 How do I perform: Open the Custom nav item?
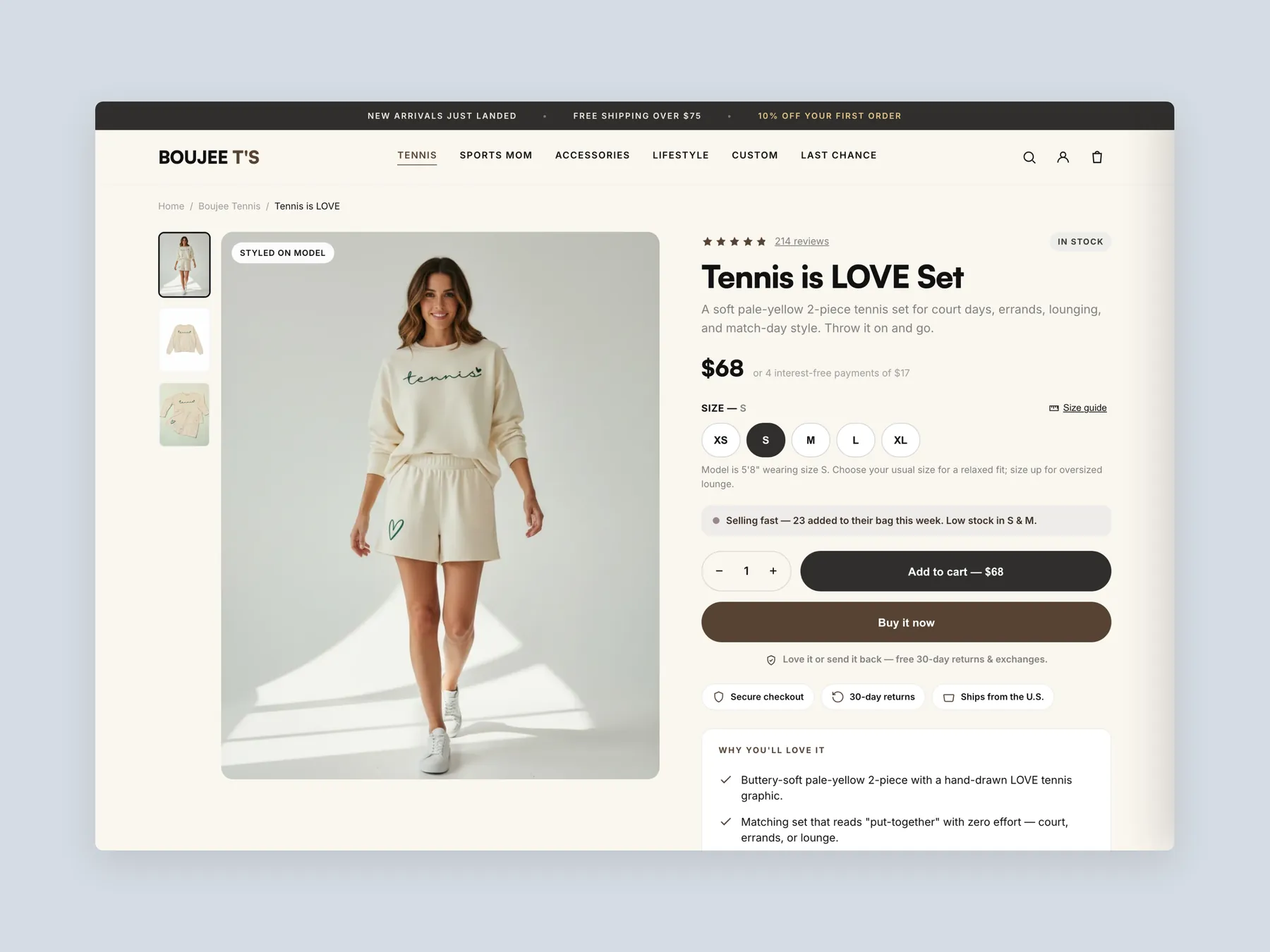click(755, 155)
